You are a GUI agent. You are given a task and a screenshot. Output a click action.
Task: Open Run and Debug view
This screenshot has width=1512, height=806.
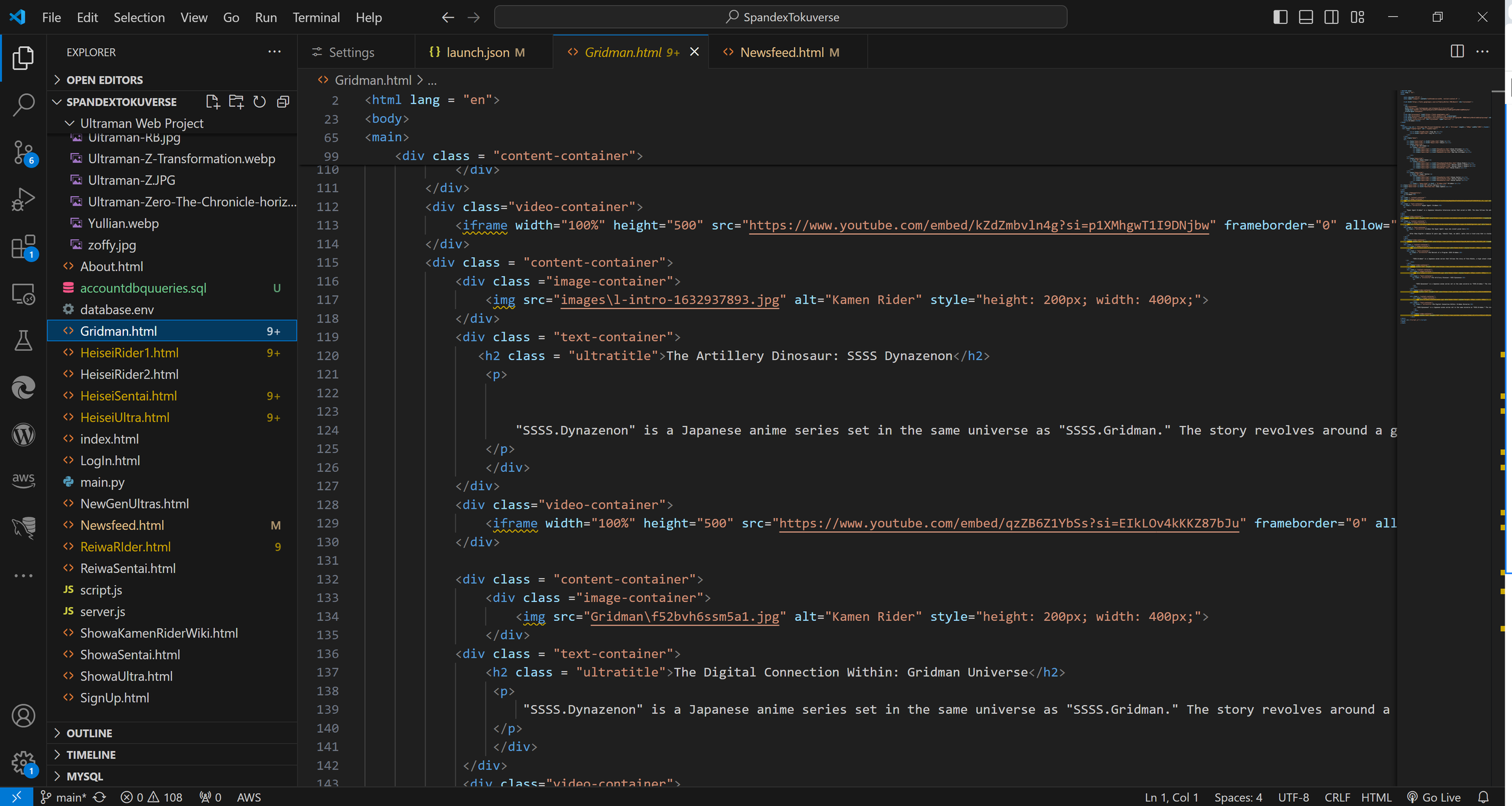(x=23, y=199)
